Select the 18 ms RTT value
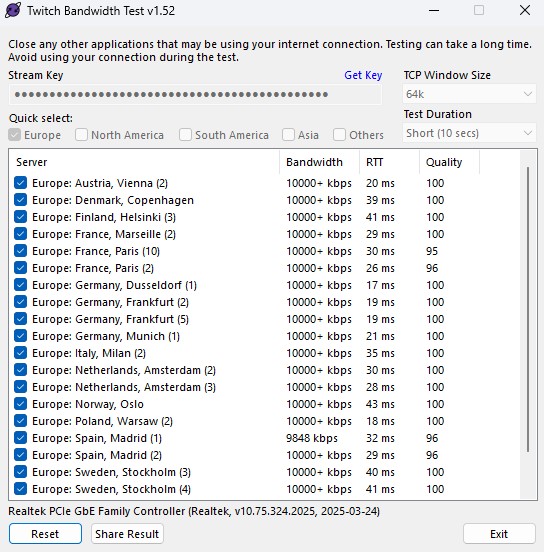This screenshot has width=544, height=552. coord(380,421)
